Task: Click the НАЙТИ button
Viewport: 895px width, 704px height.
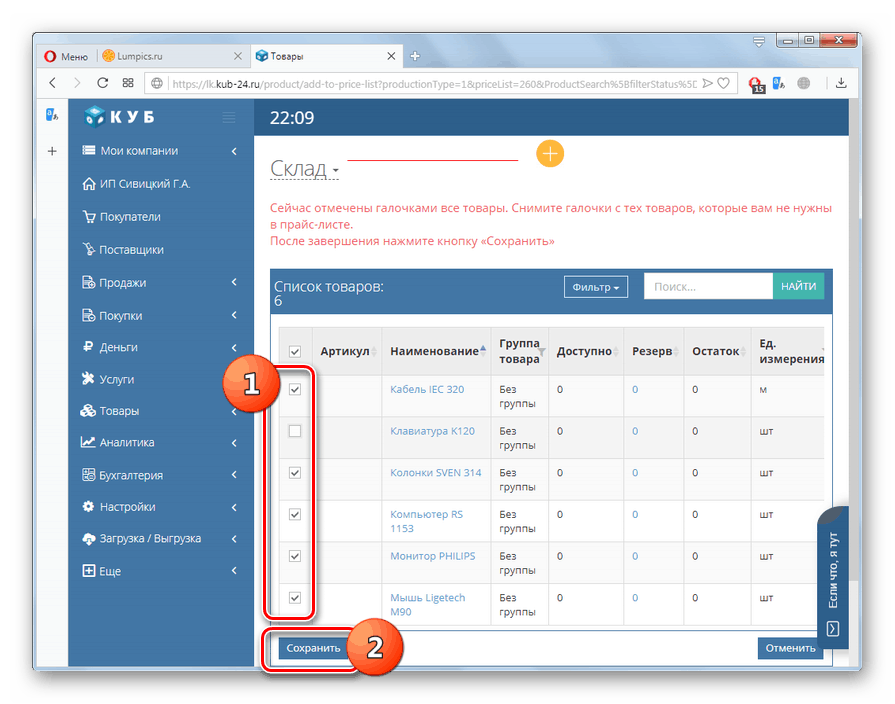Action: [x=799, y=287]
